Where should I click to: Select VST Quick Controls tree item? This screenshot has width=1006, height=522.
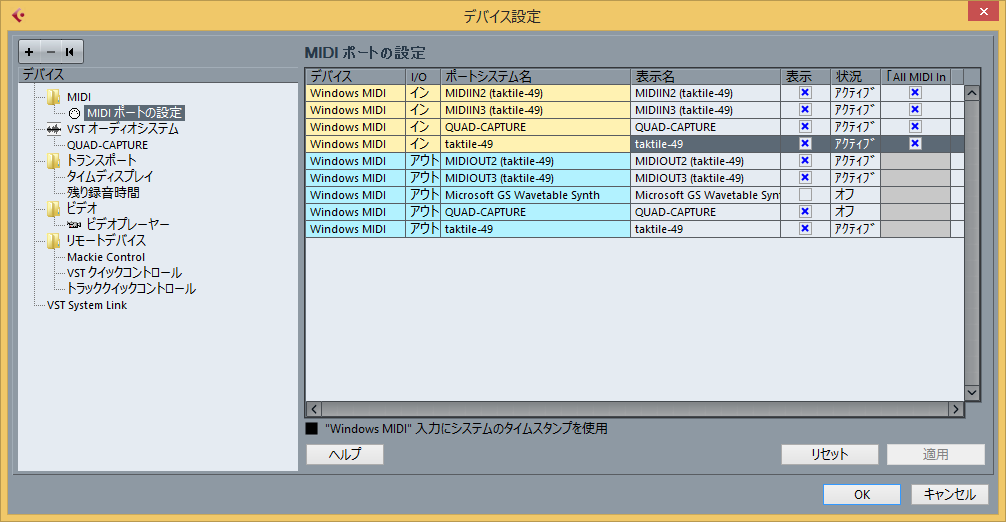[x=124, y=273]
